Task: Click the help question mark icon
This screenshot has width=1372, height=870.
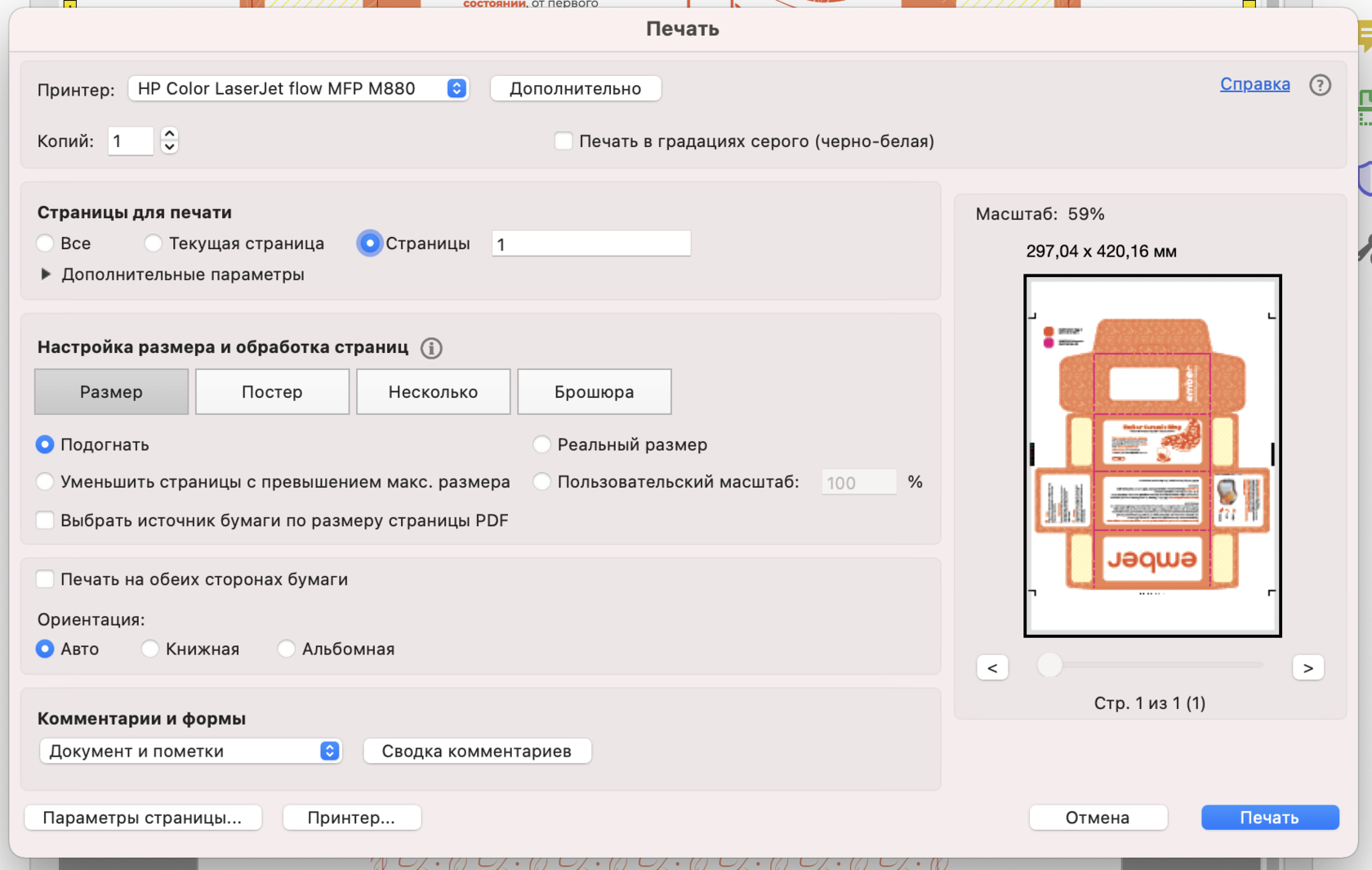Action: pyautogui.click(x=1320, y=85)
